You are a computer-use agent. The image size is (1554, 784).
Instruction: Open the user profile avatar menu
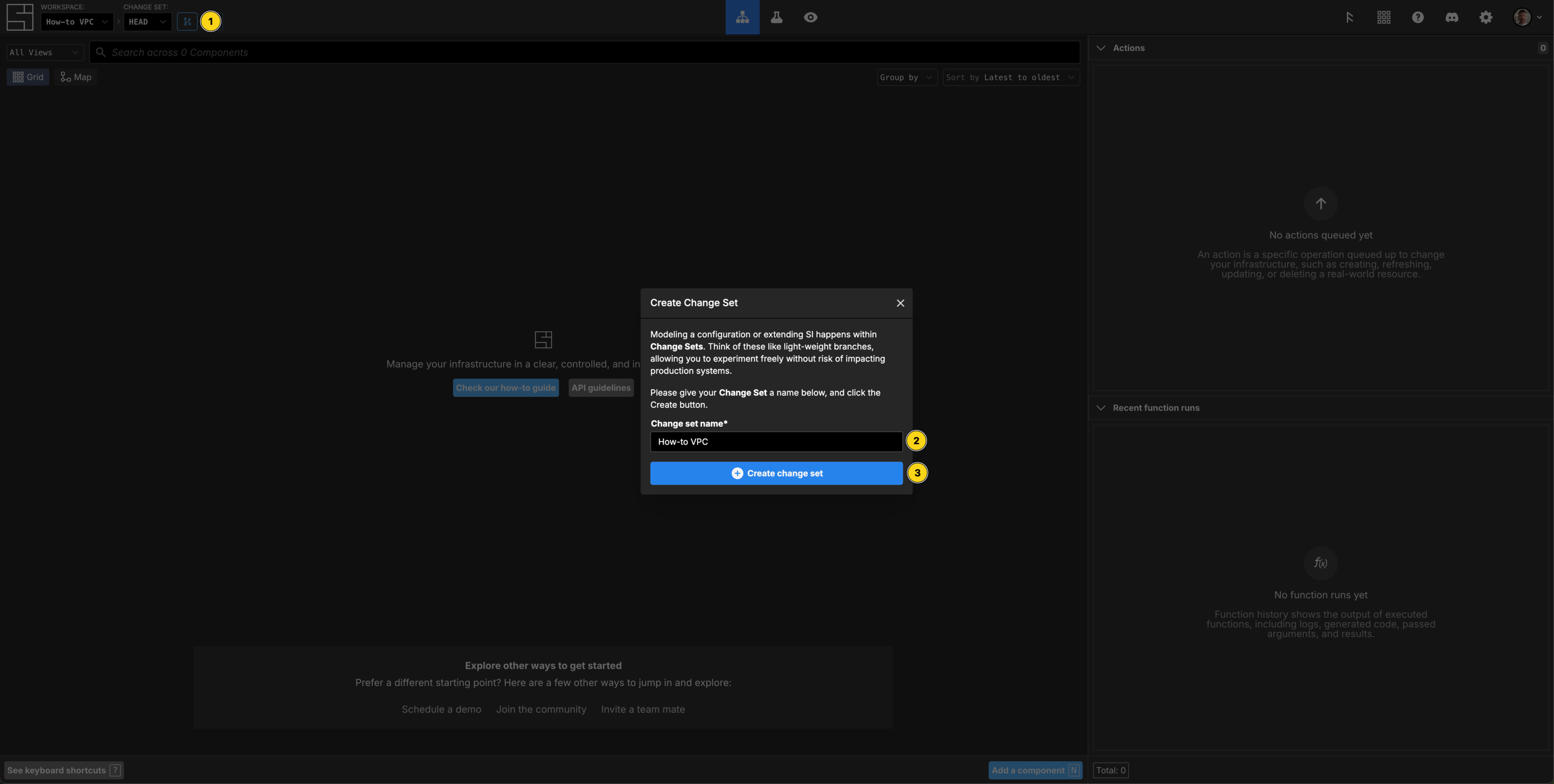point(1527,17)
